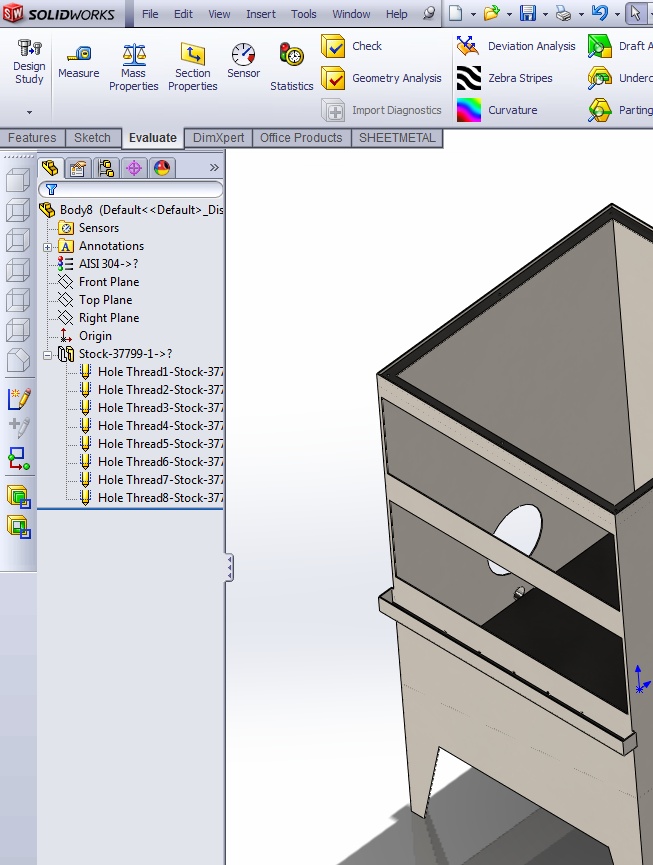Open dropdown arrow next to New

473,14
